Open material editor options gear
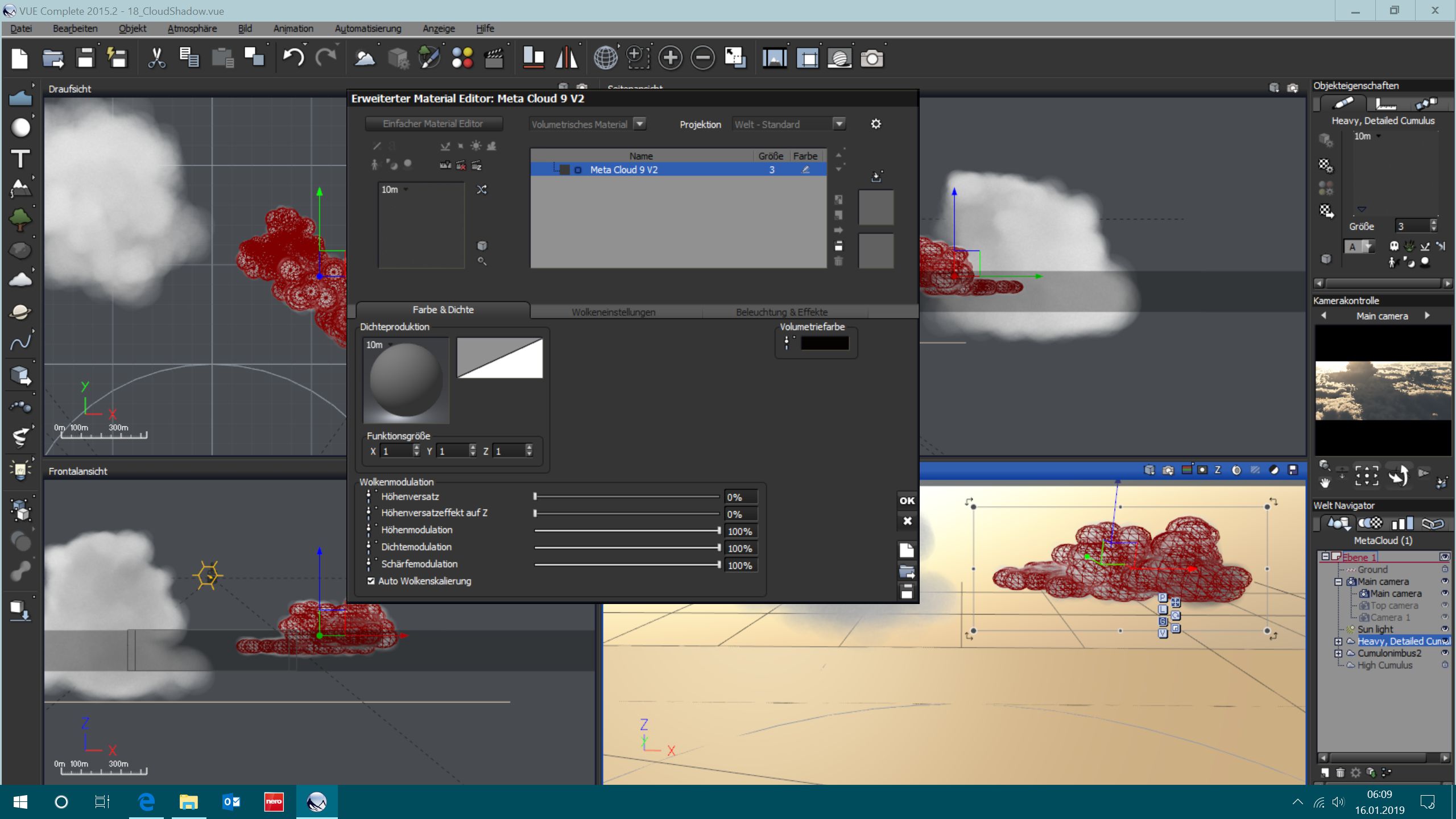The height and width of the screenshot is (819, 1456). [876, 124]
